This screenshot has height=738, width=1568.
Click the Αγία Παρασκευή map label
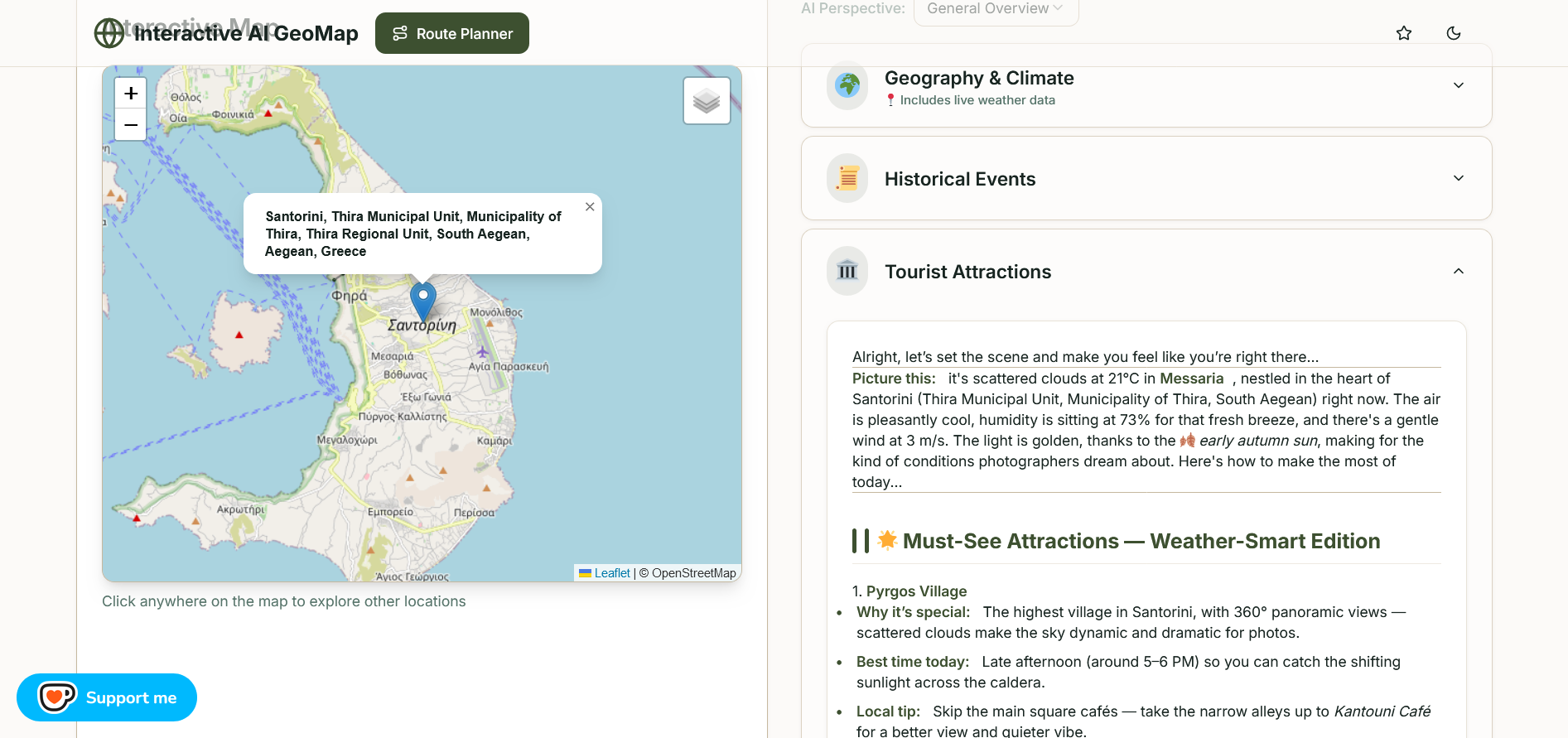(509, 366)
